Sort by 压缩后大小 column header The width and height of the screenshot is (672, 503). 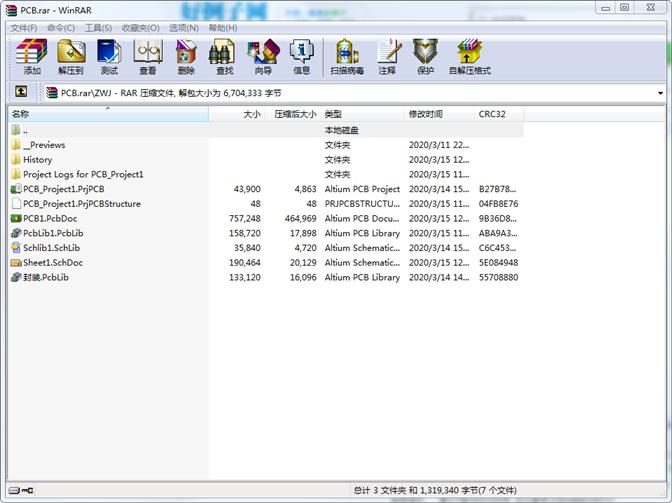pos(292,114)
